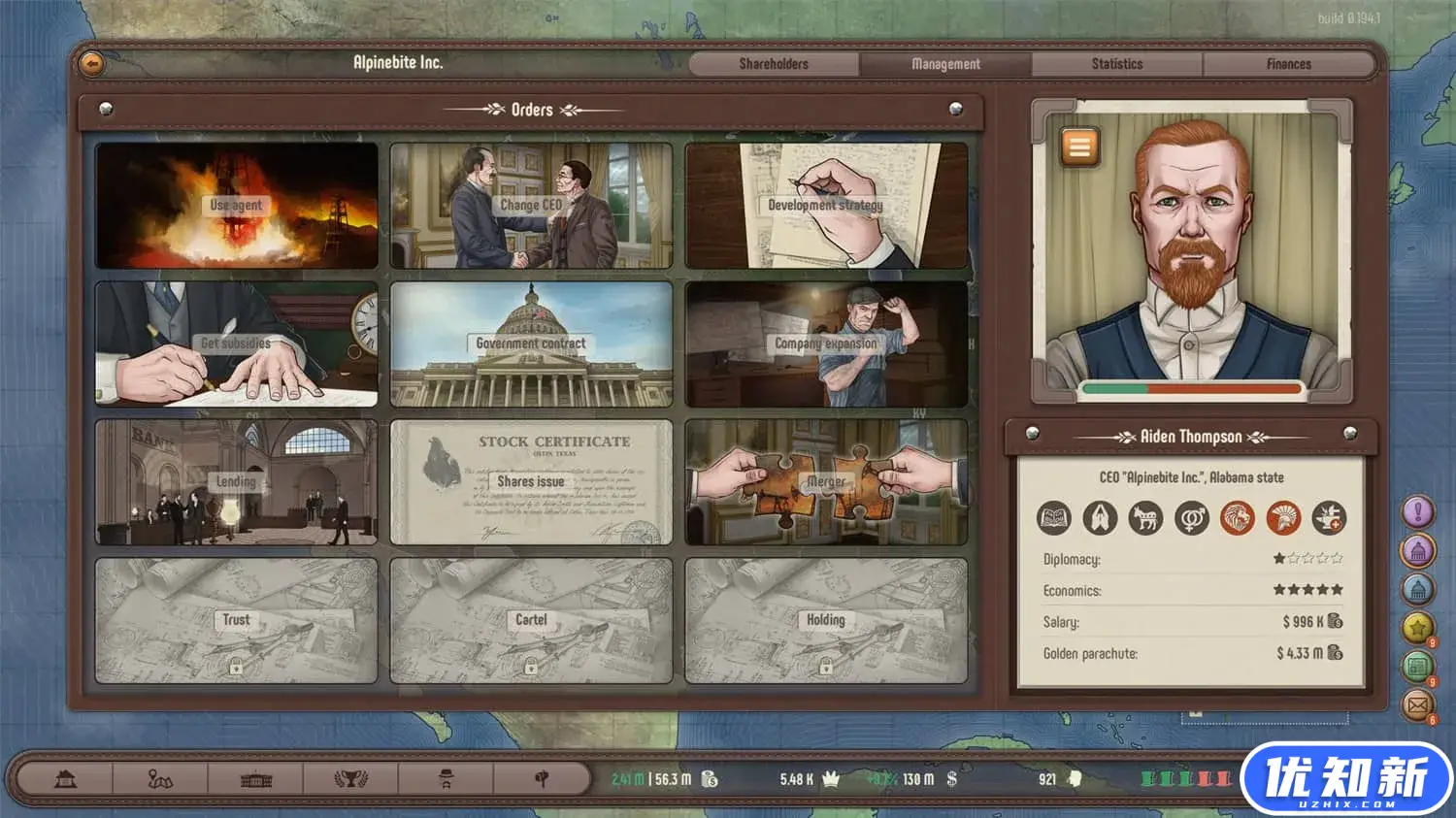Open the purple exclamation notification button
This screenshot has height=818, width=1456.
(x=1417, y=511)
